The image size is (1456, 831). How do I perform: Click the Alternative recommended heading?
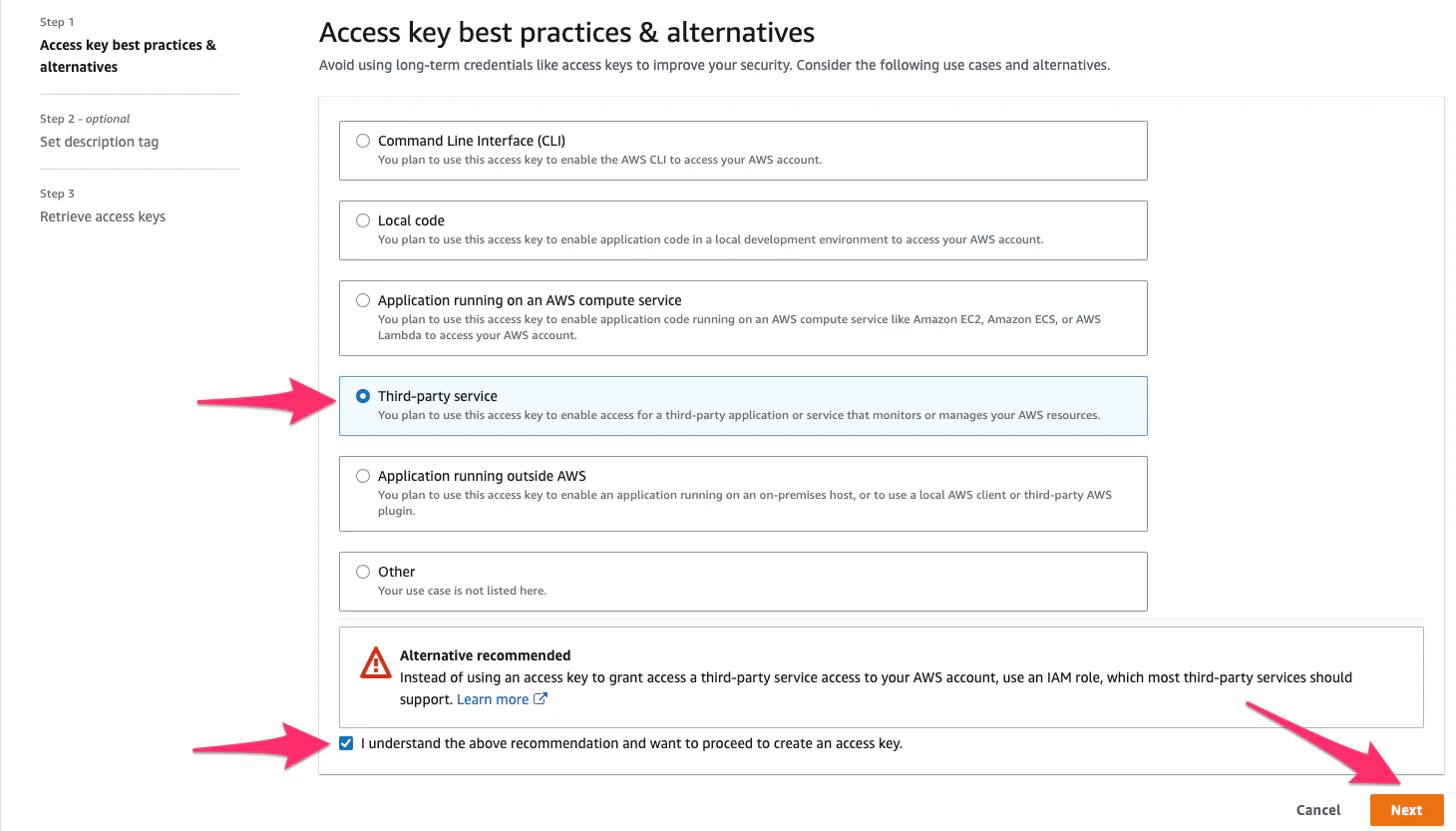tap(486, 654)
